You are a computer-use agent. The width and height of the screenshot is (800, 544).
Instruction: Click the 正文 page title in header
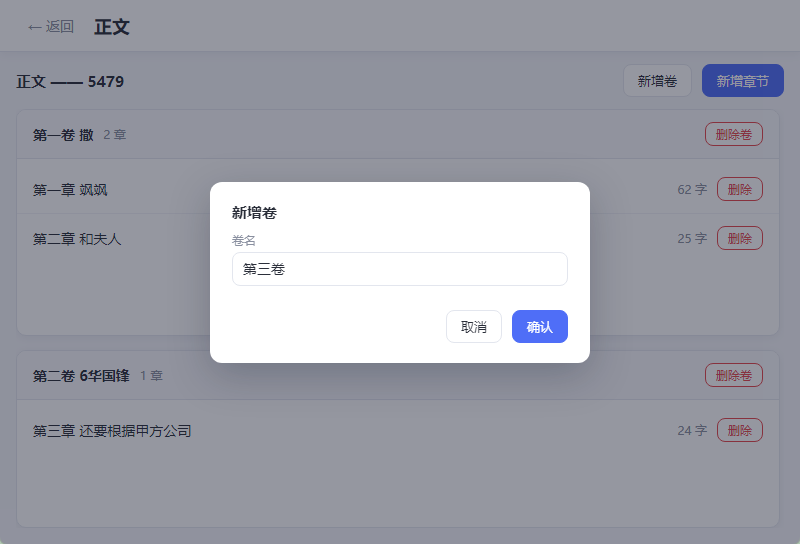(112, 27)
